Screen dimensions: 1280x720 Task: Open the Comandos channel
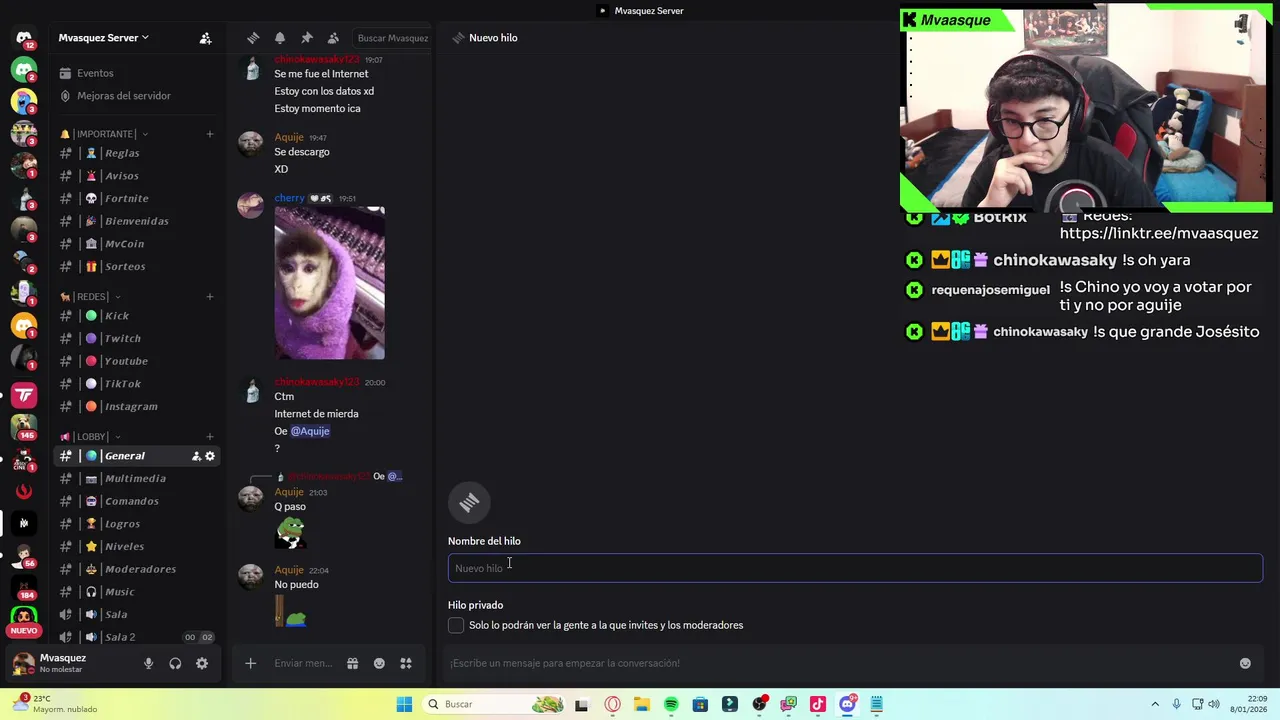pos(137,502)
